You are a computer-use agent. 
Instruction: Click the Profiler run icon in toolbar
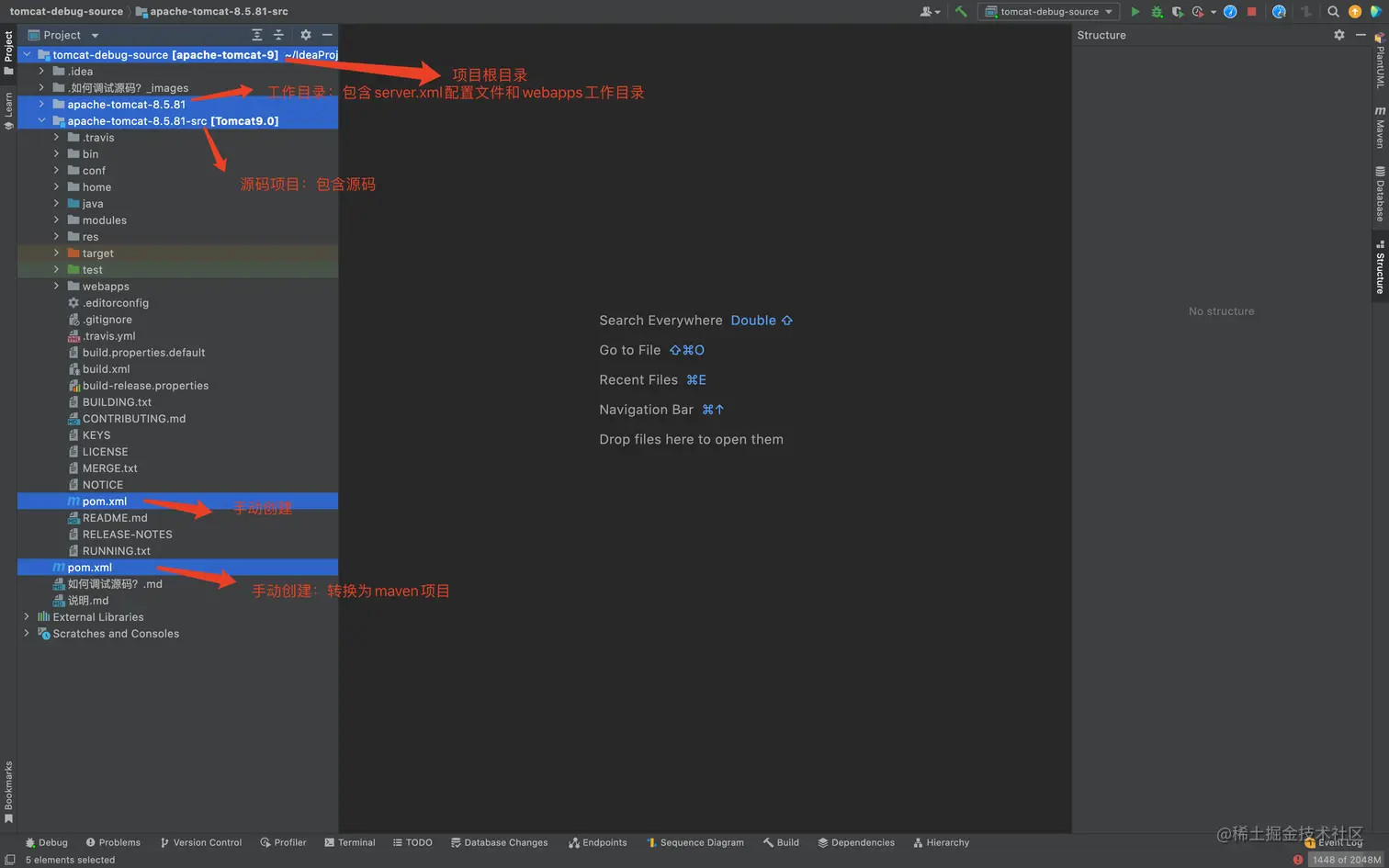click(1198, 12)
